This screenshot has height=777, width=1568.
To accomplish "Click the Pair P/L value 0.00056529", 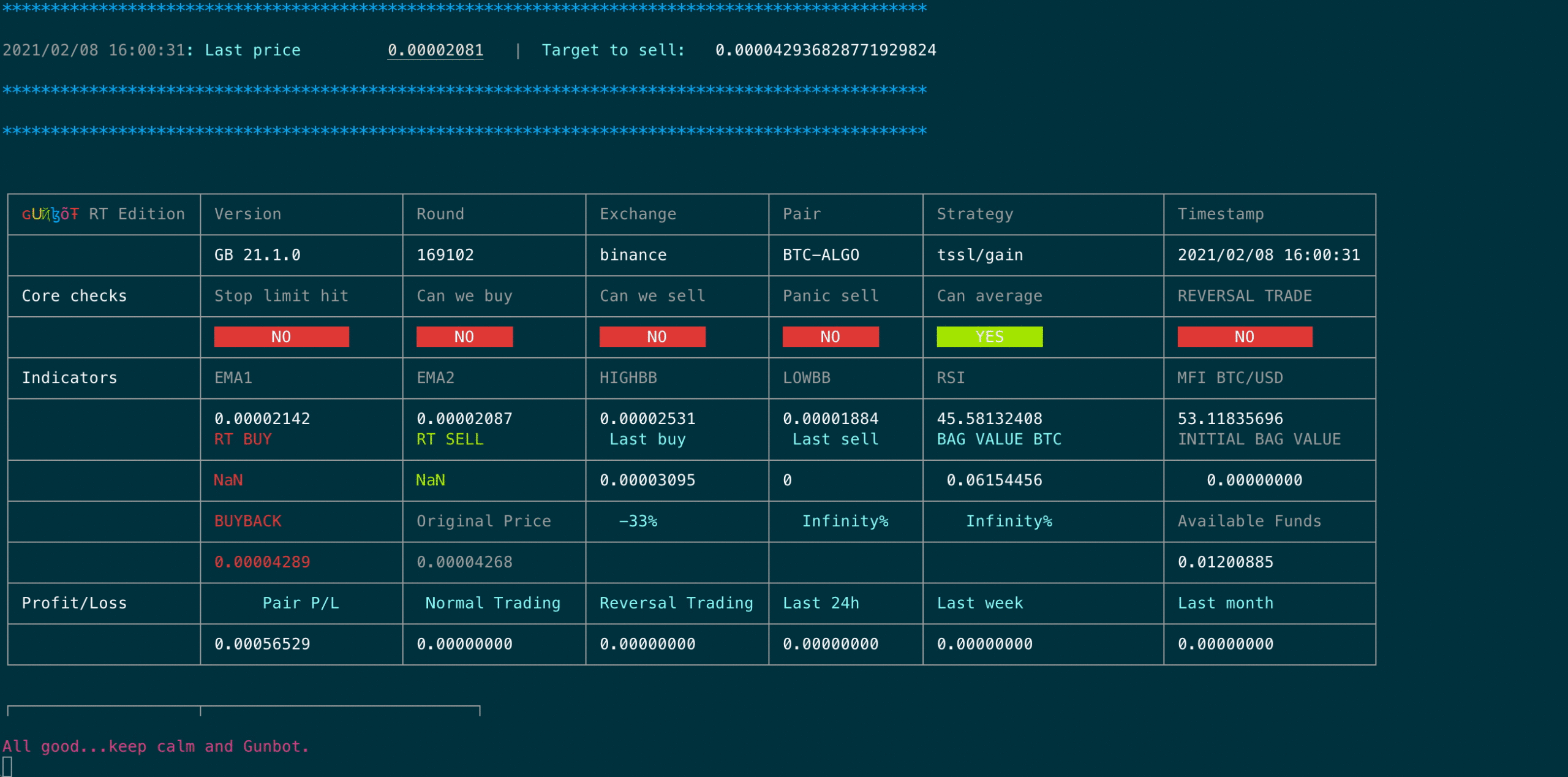I will click(262, 644).
